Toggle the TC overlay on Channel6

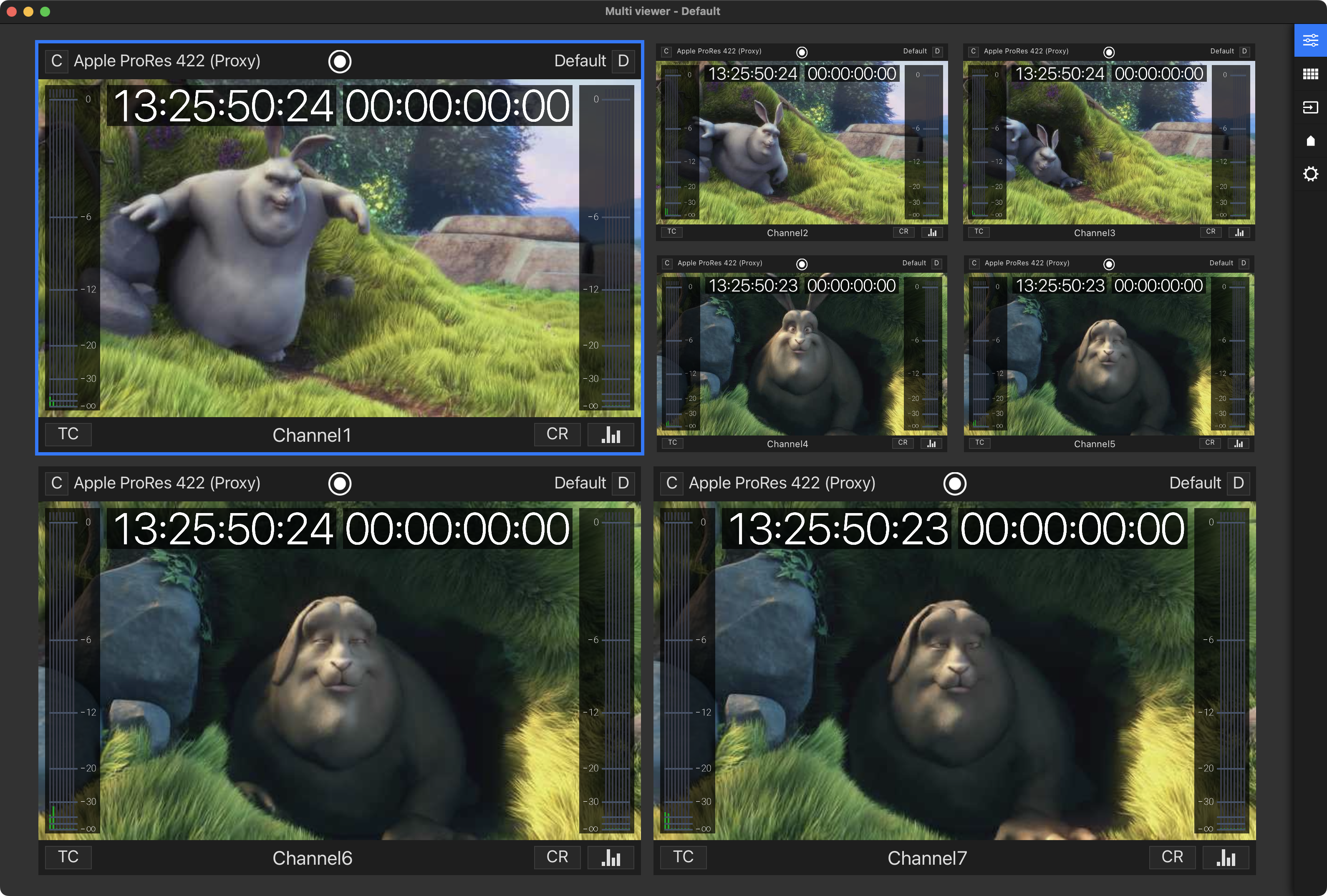click(68, 857)
